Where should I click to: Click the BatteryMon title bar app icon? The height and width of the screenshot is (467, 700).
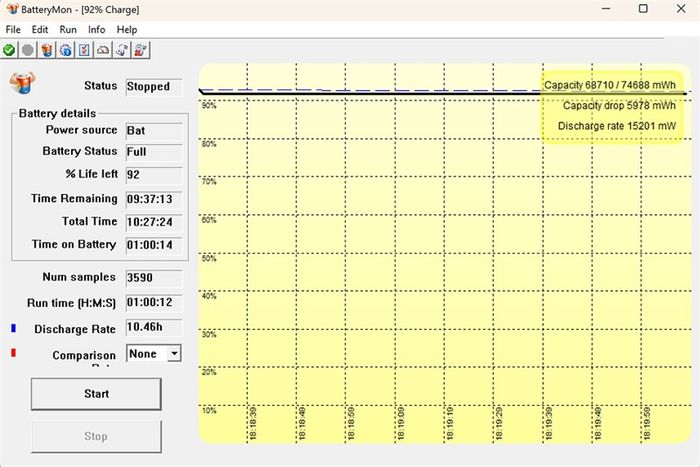[x=12, y=9]
